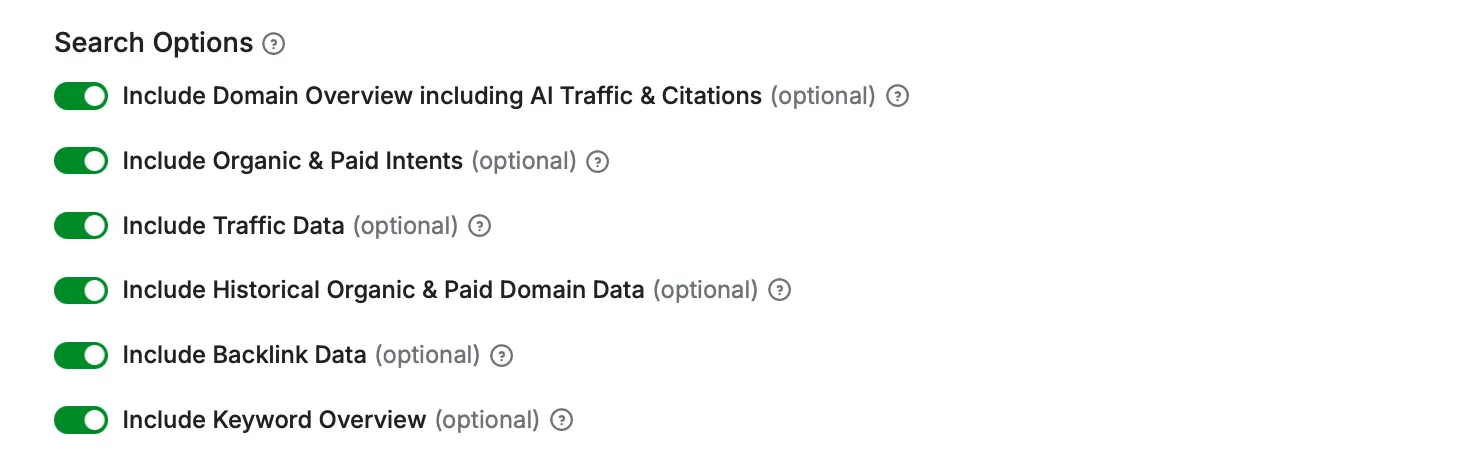This screenshot has width=1480, height=464.
Task: Disable Historical Organic & Paid Domain Data toggle
Action: point(81,291)
